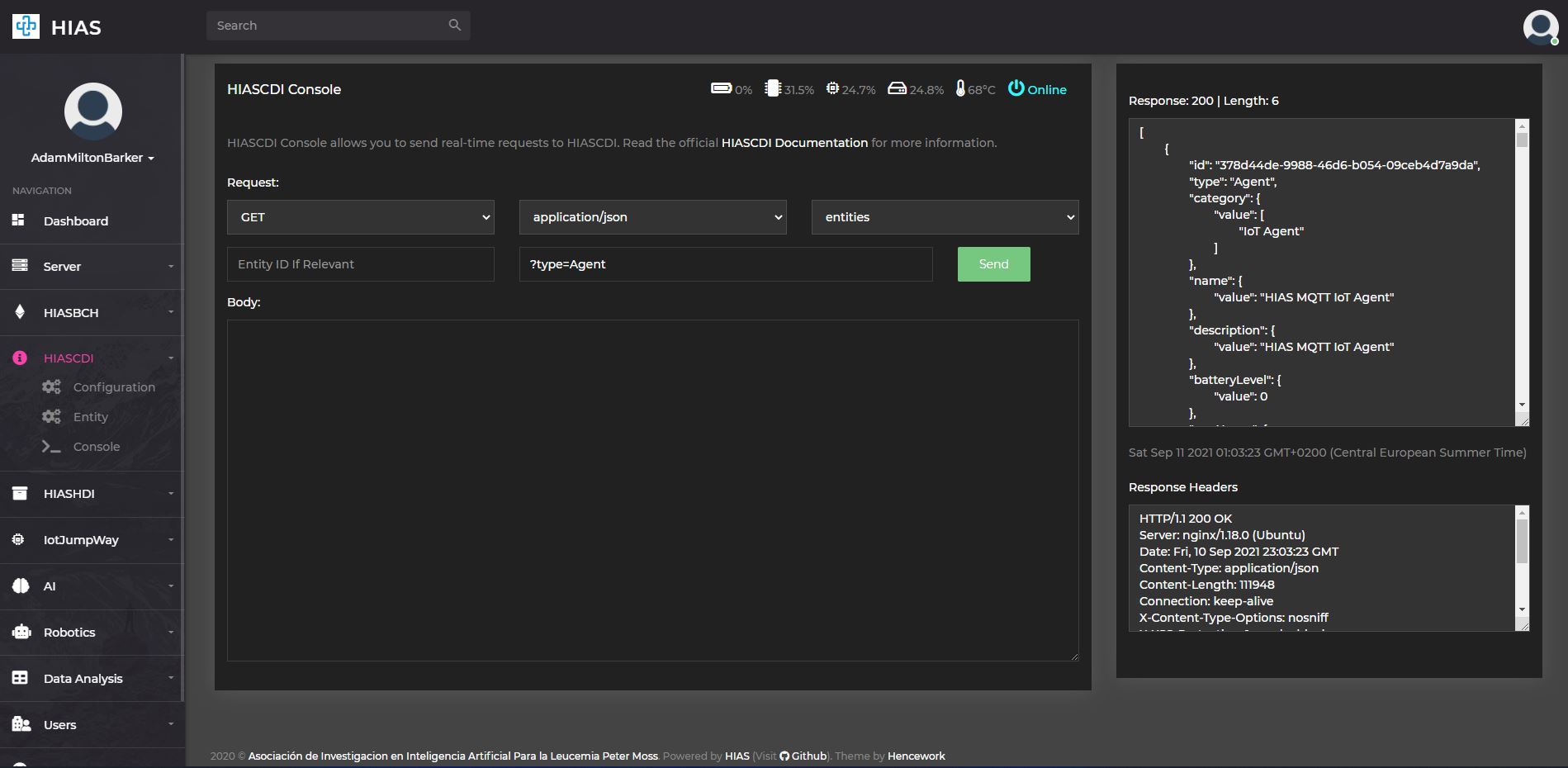Click the Response Headers scrollbar thumb
The image size is (1568, 768).
(1522, 542)
